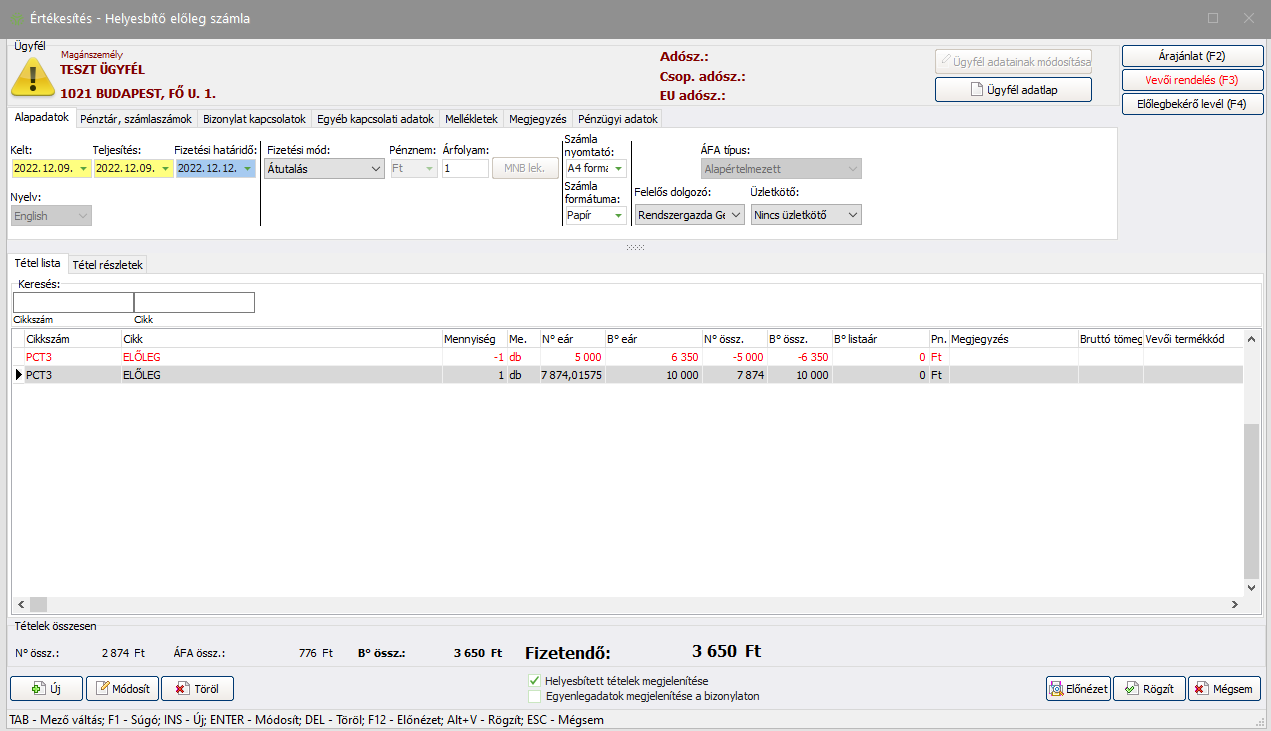Viewport: 1271px width, 731px height.
Task: Click the preview icon on the Előnézet button
Action: 1057,689
